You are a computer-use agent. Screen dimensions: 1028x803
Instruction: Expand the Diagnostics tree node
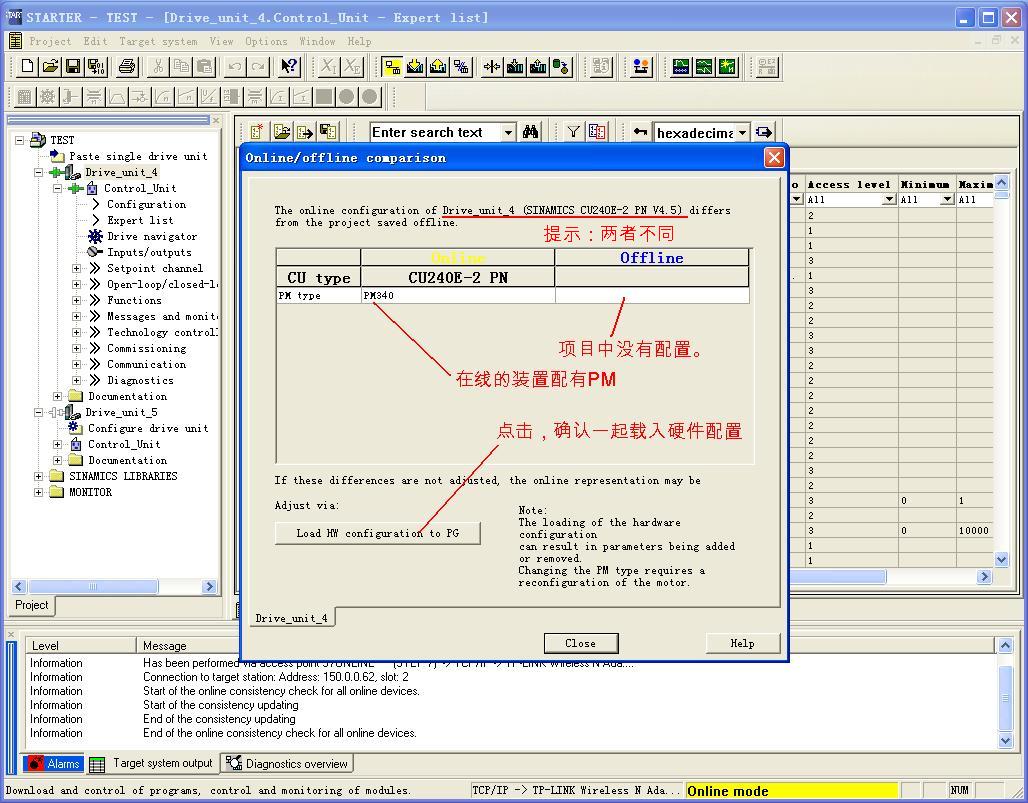point(77,380)
